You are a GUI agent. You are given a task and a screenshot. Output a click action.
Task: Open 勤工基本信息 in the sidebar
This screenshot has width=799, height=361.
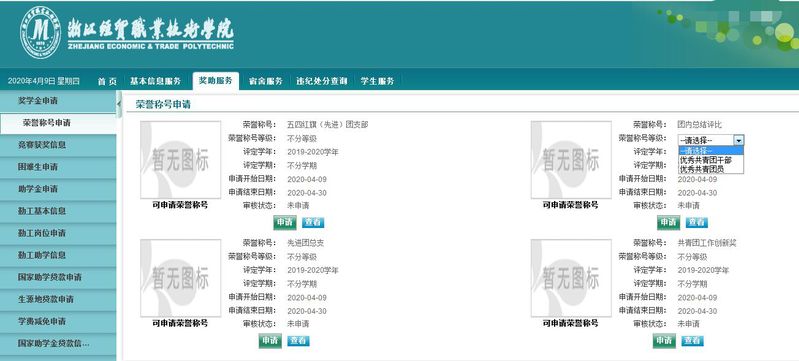tap(58, 211)
